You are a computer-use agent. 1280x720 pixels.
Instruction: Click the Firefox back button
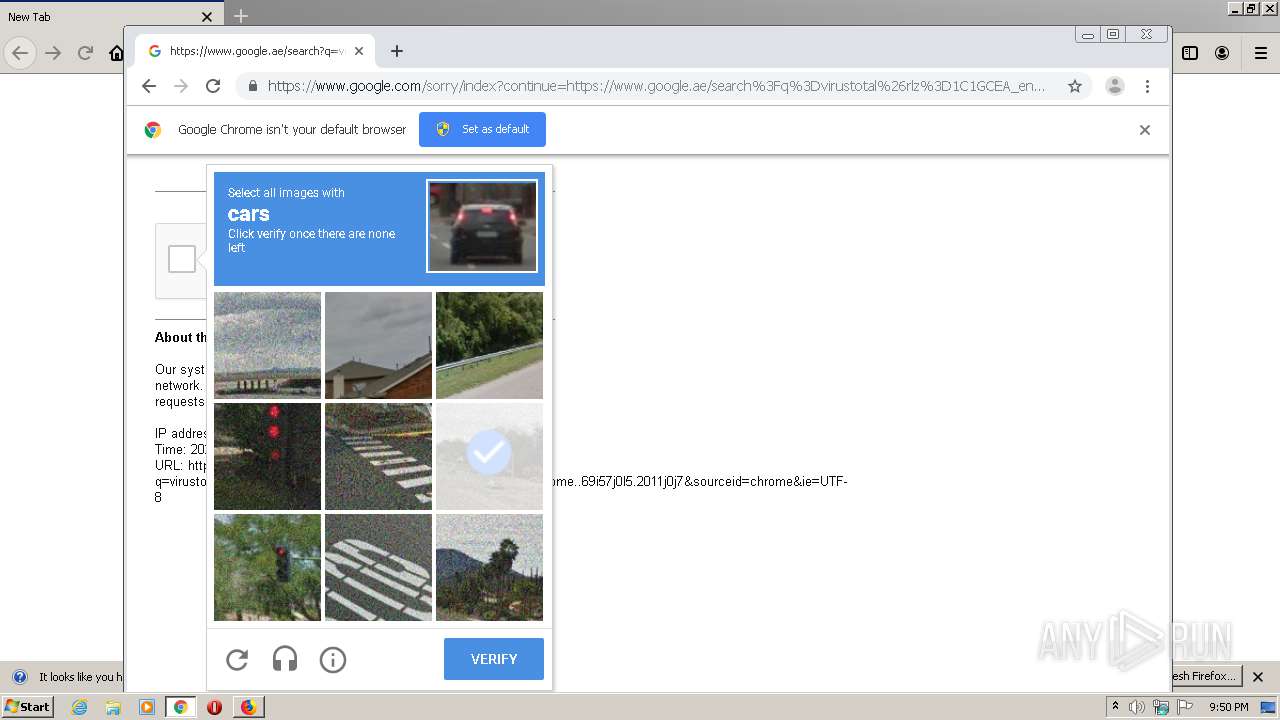[x=20, y=53]
